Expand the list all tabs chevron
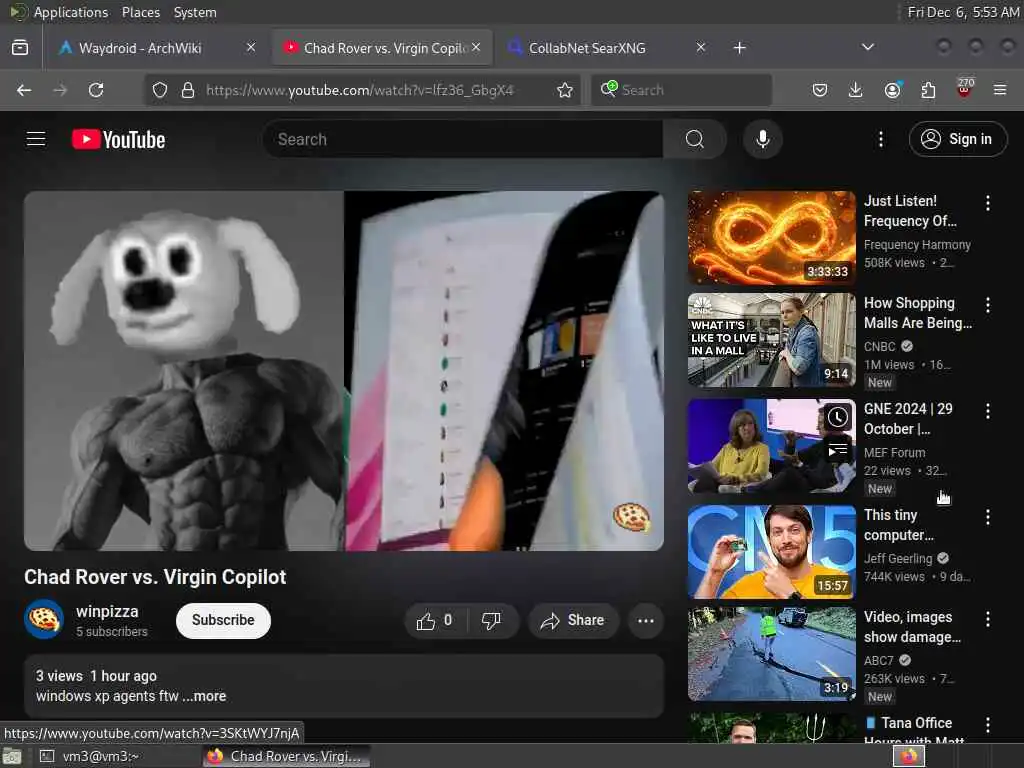Screen dimensions: 1024x768 click(867, 47)
